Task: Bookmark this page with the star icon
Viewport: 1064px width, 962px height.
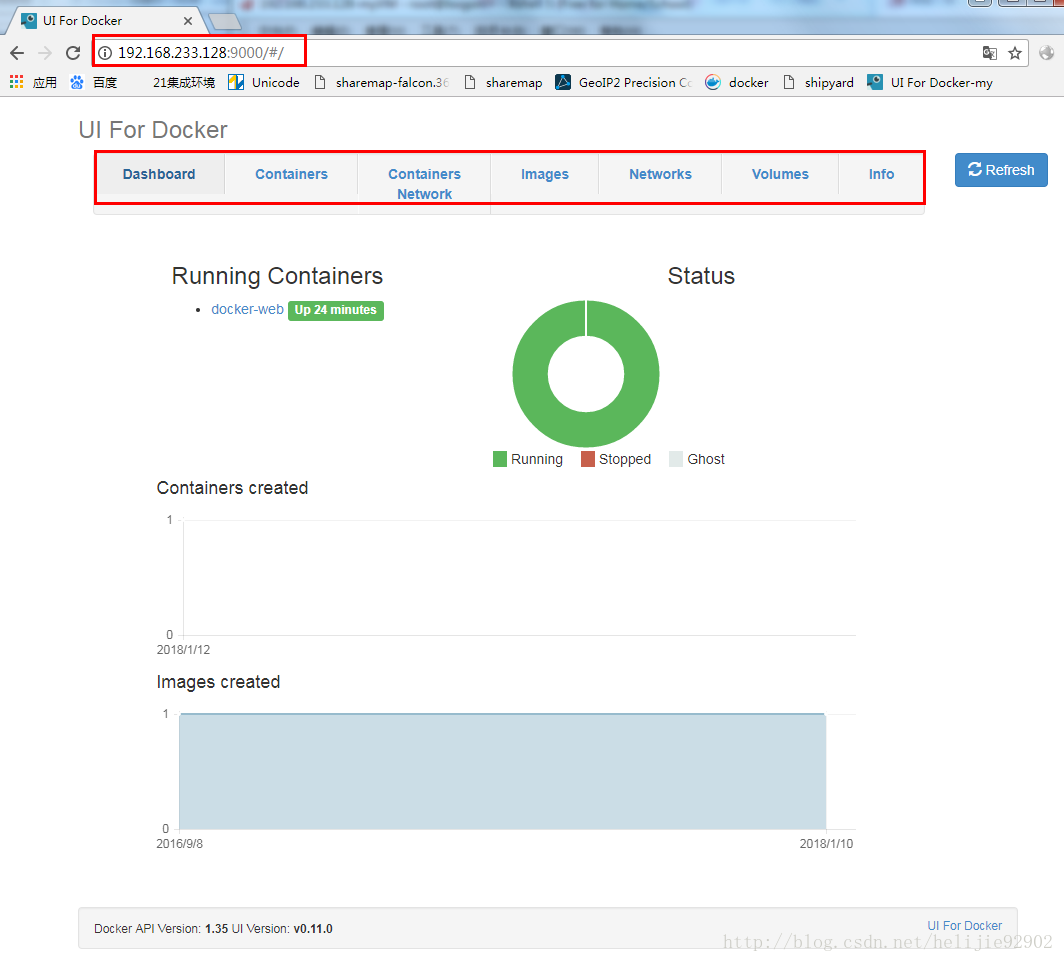Action: [x=1014, y=53]
